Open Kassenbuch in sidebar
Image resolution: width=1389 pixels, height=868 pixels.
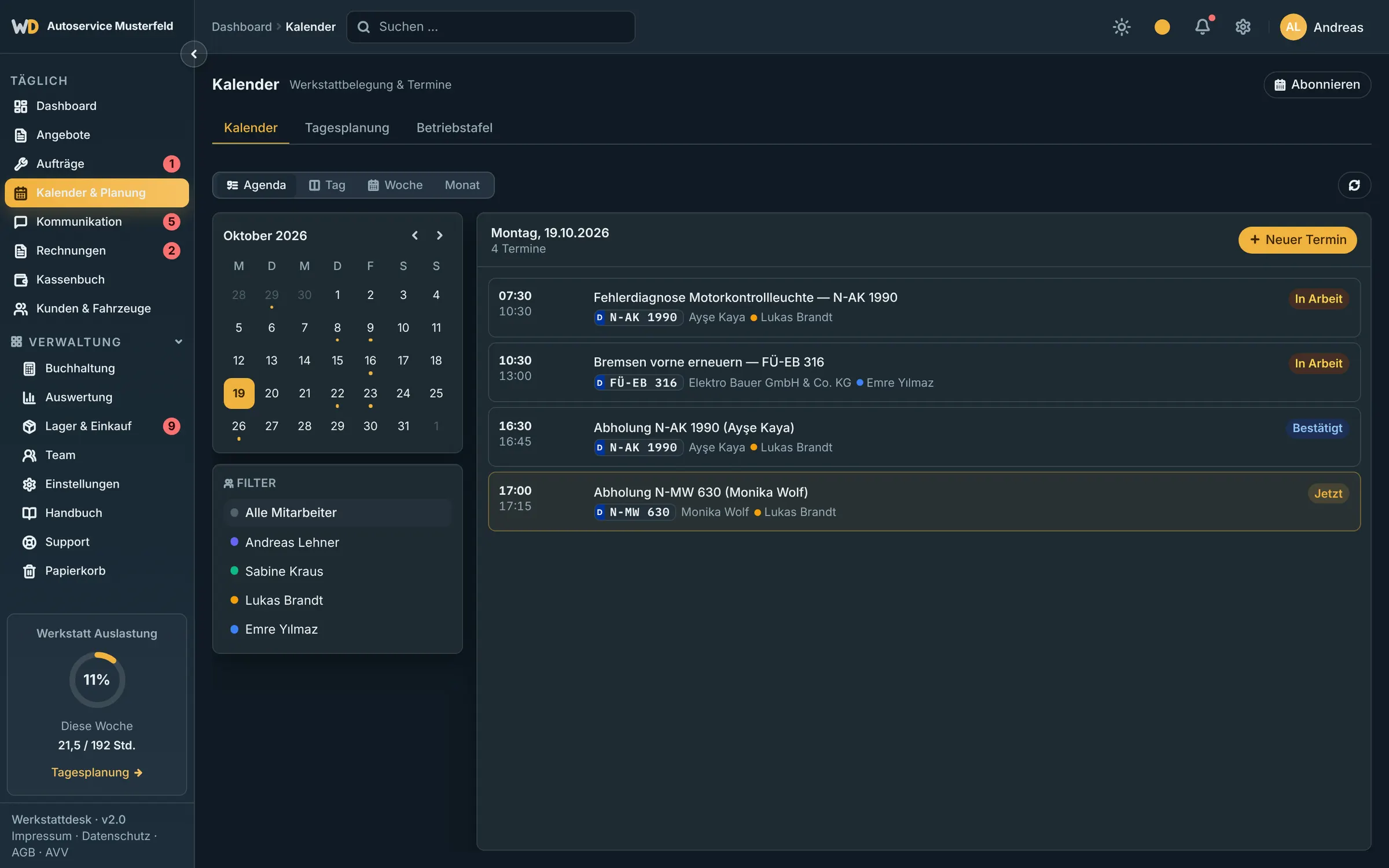pos(97,279)
